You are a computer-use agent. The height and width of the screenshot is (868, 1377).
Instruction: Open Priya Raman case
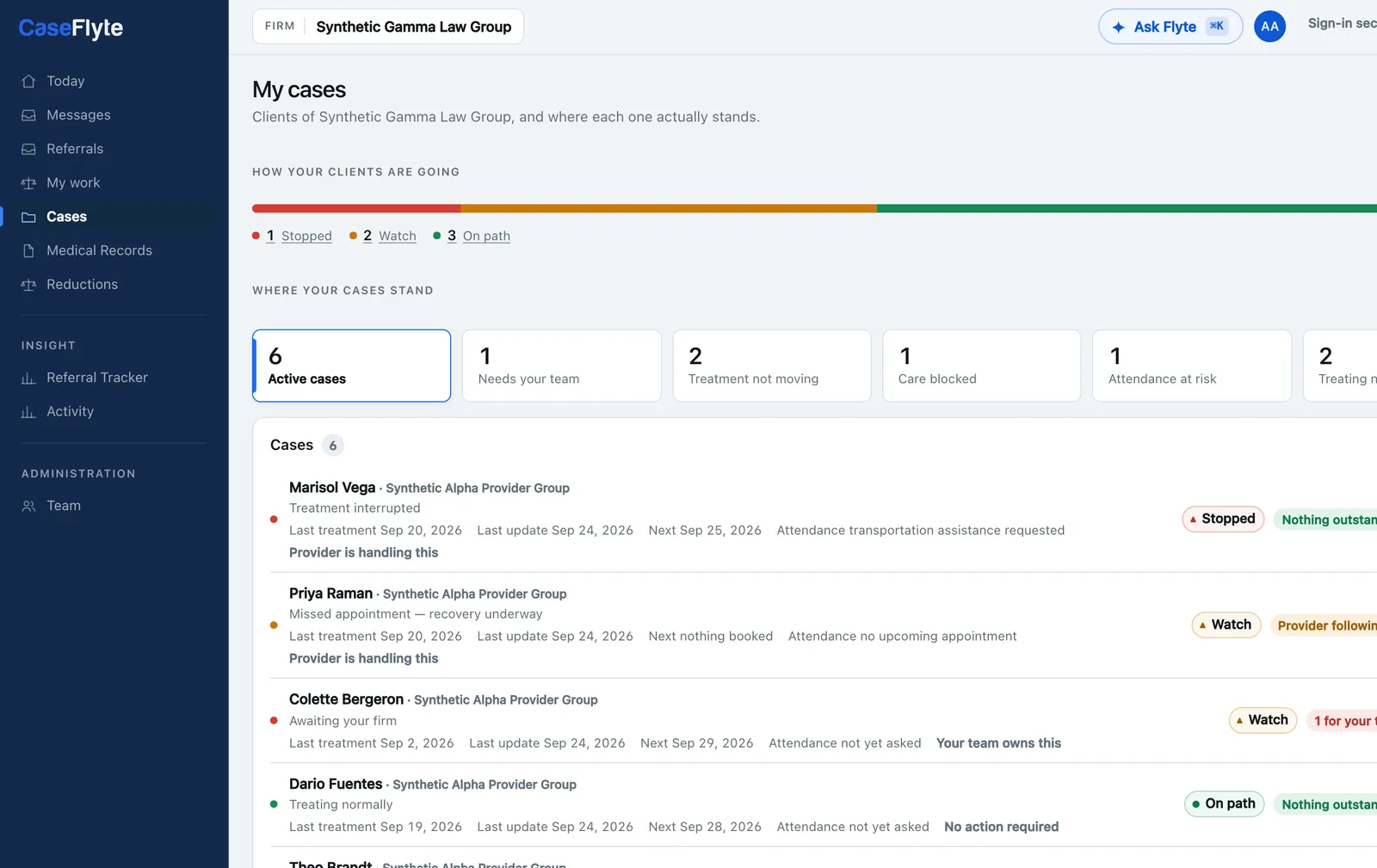click(x=330, y=594)
